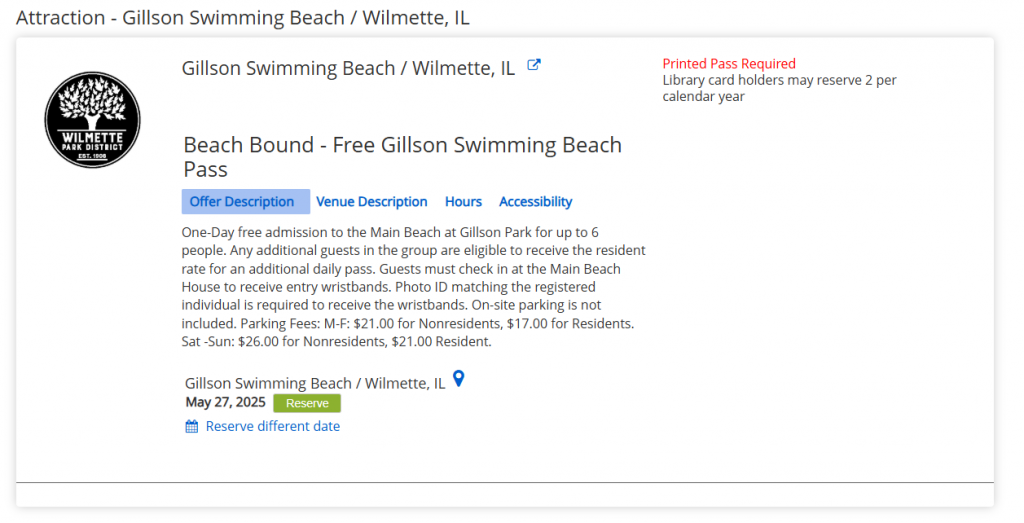The image size is (1024, 523).
Task: Click the red Printed Pass Required notice
Action: coord(729,64)
